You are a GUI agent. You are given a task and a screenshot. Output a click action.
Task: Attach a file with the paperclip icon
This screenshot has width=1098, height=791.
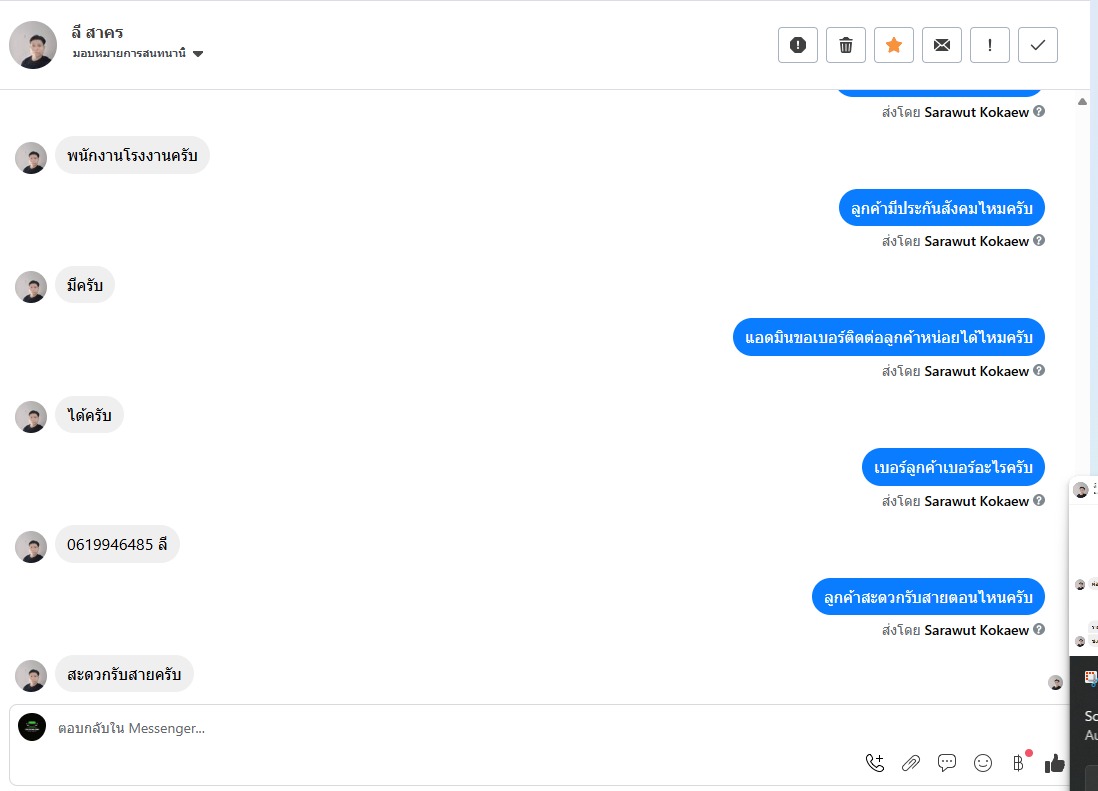pos(910,763)
